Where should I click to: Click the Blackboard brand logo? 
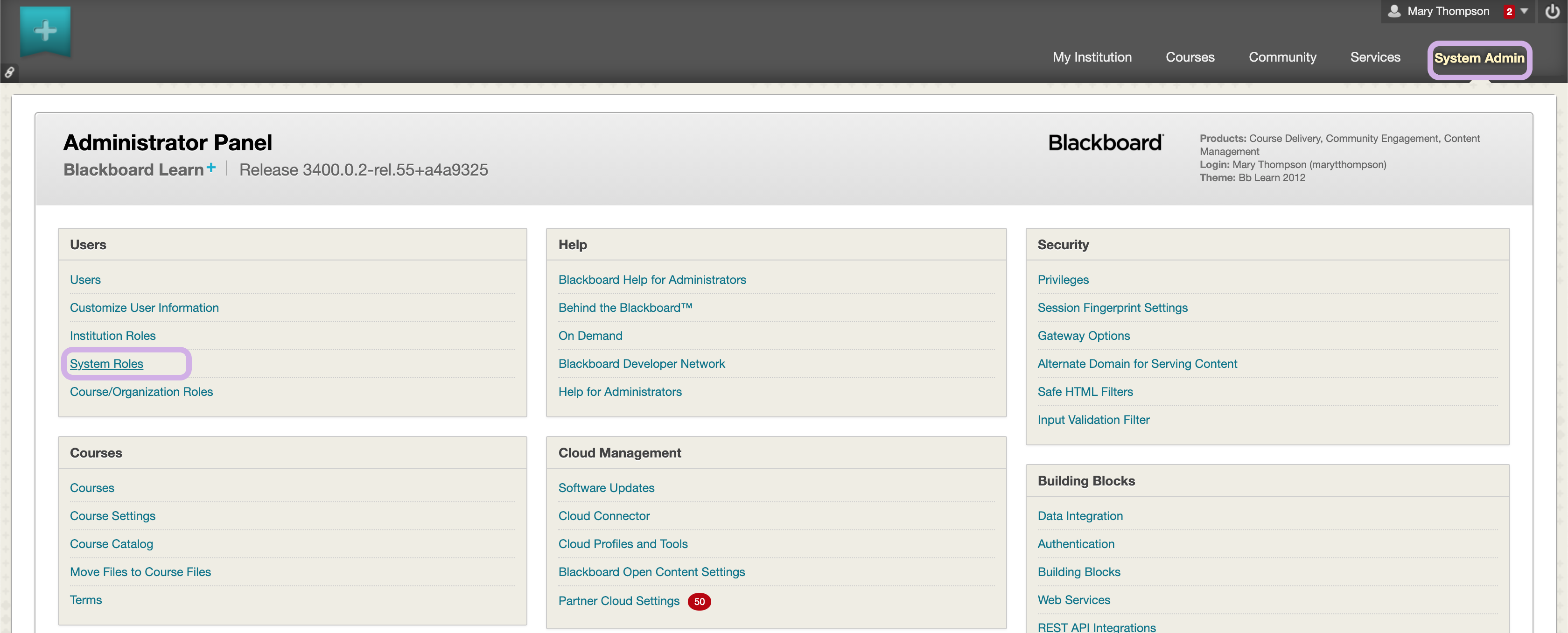pos(1106,142)
